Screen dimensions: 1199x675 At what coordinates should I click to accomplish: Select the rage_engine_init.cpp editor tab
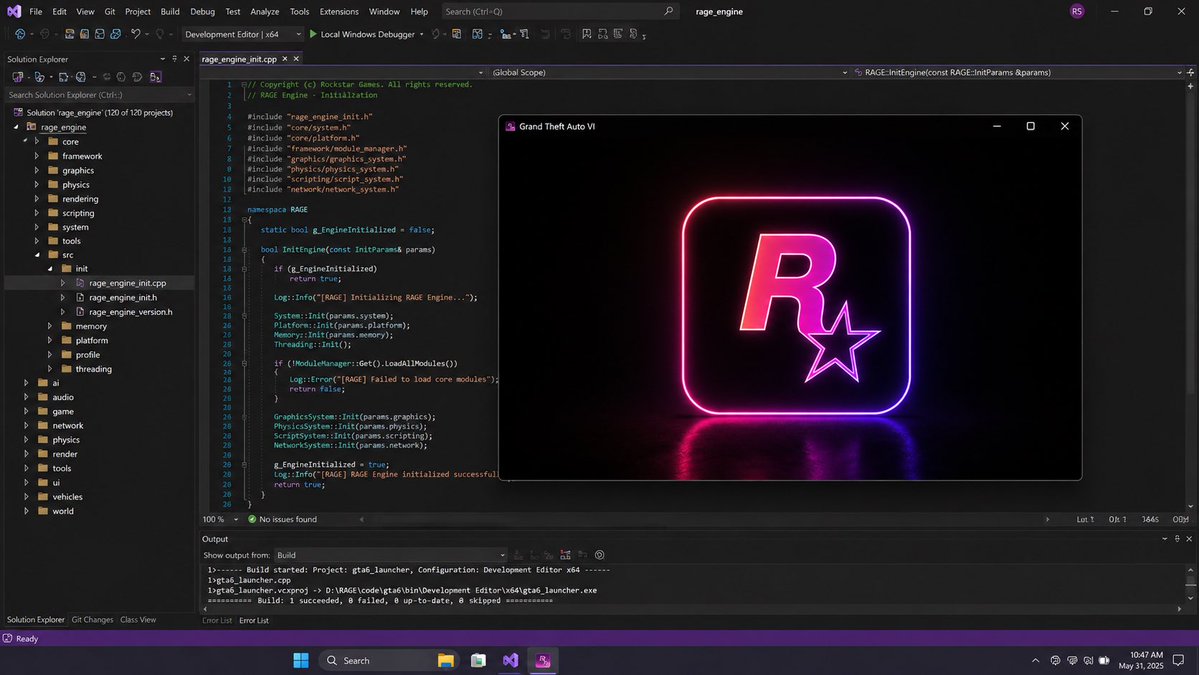tap(239, 59)
